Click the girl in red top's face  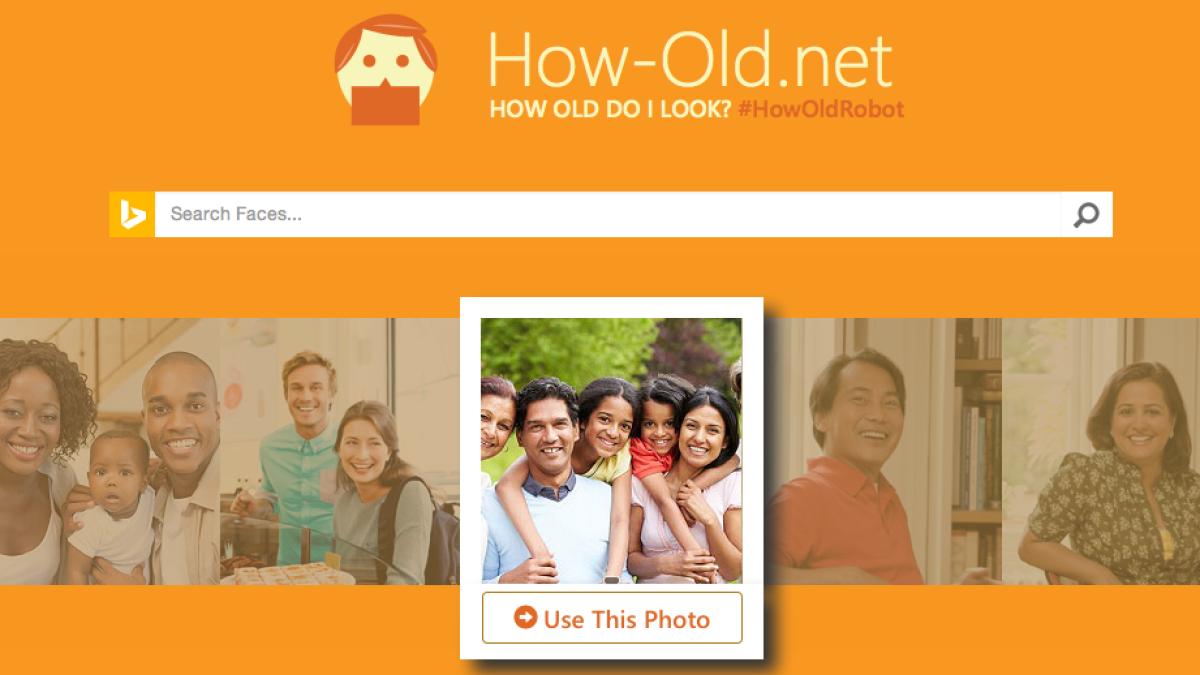coord(658,412)
